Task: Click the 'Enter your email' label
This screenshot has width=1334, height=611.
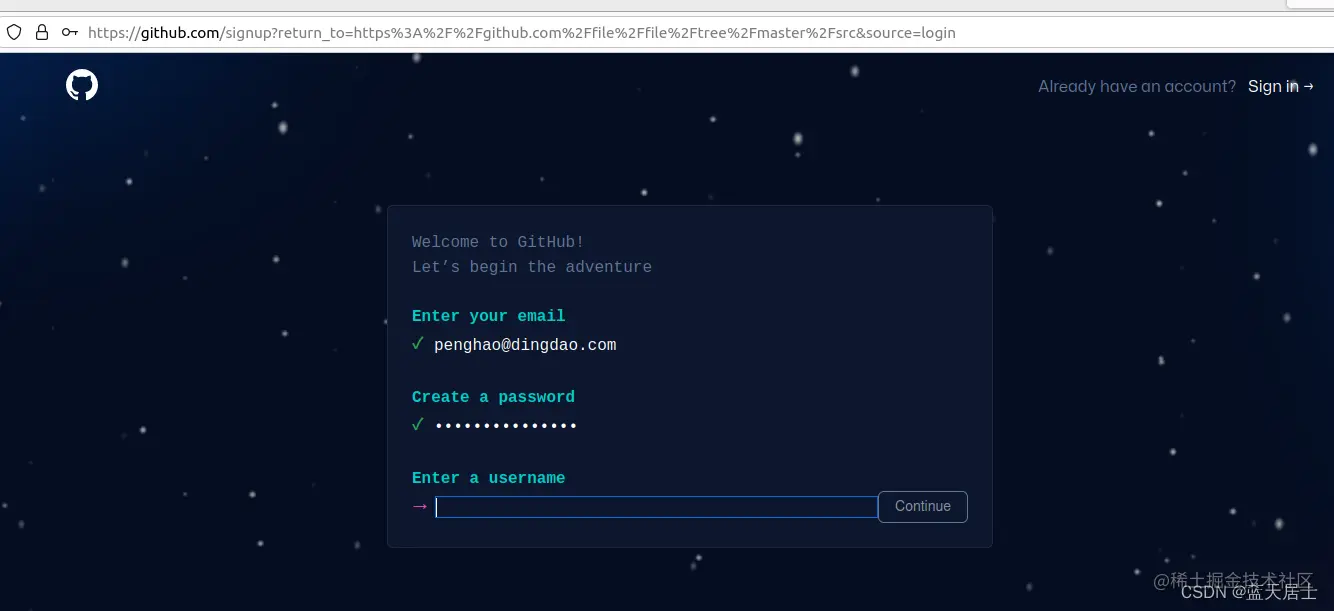Action: (488, 316)
